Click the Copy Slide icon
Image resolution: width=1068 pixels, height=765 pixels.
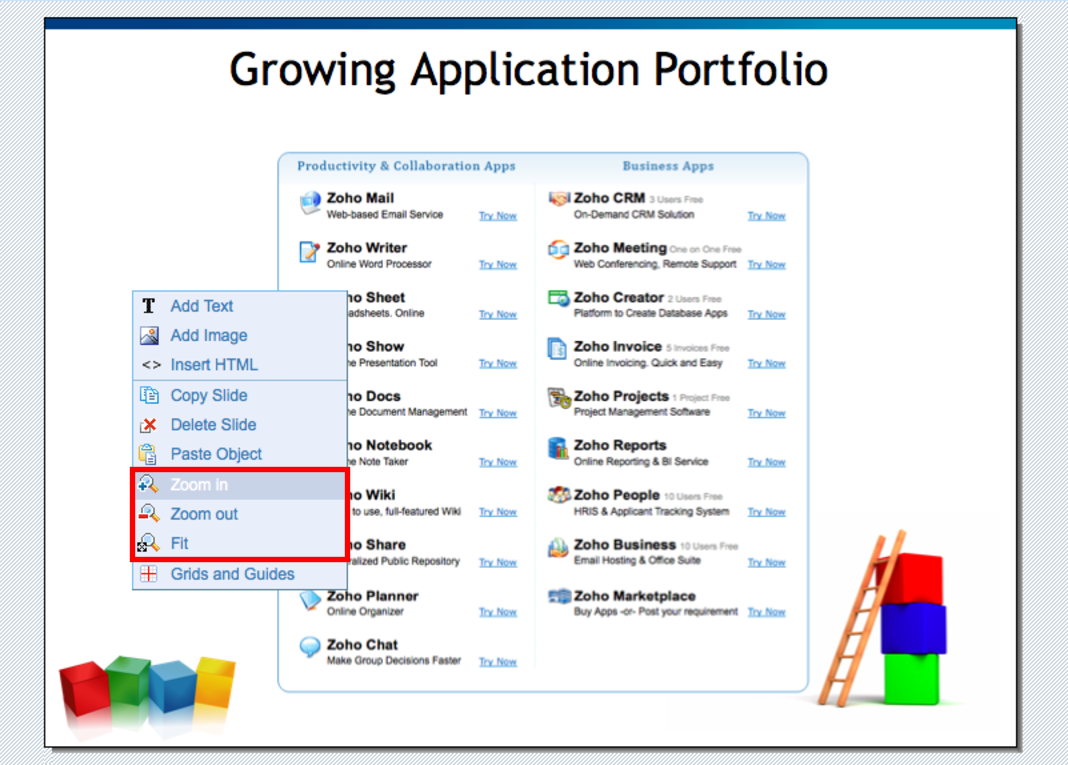point(149,395)
